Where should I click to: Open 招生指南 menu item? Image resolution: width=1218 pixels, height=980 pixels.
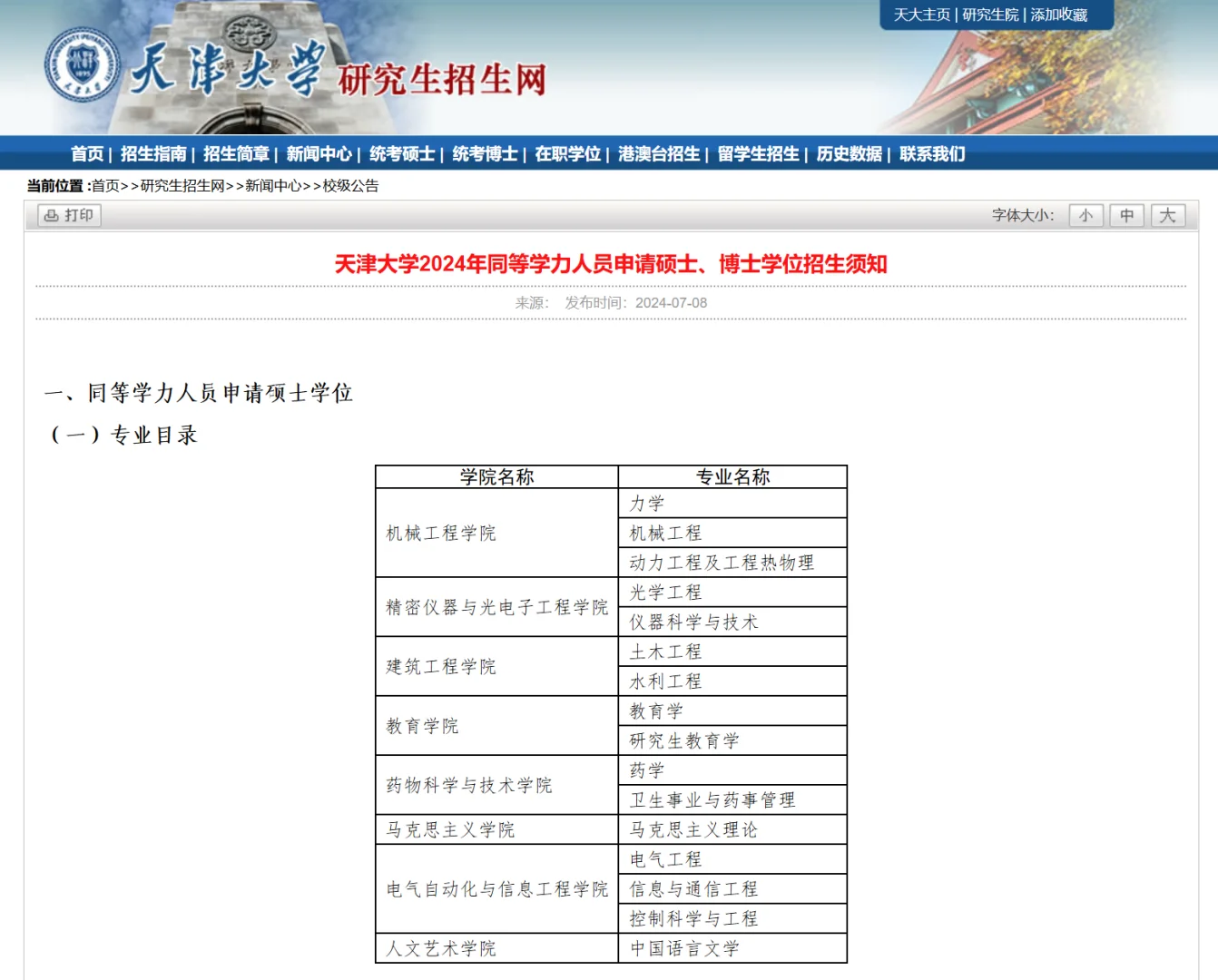[x=153, y=153]
